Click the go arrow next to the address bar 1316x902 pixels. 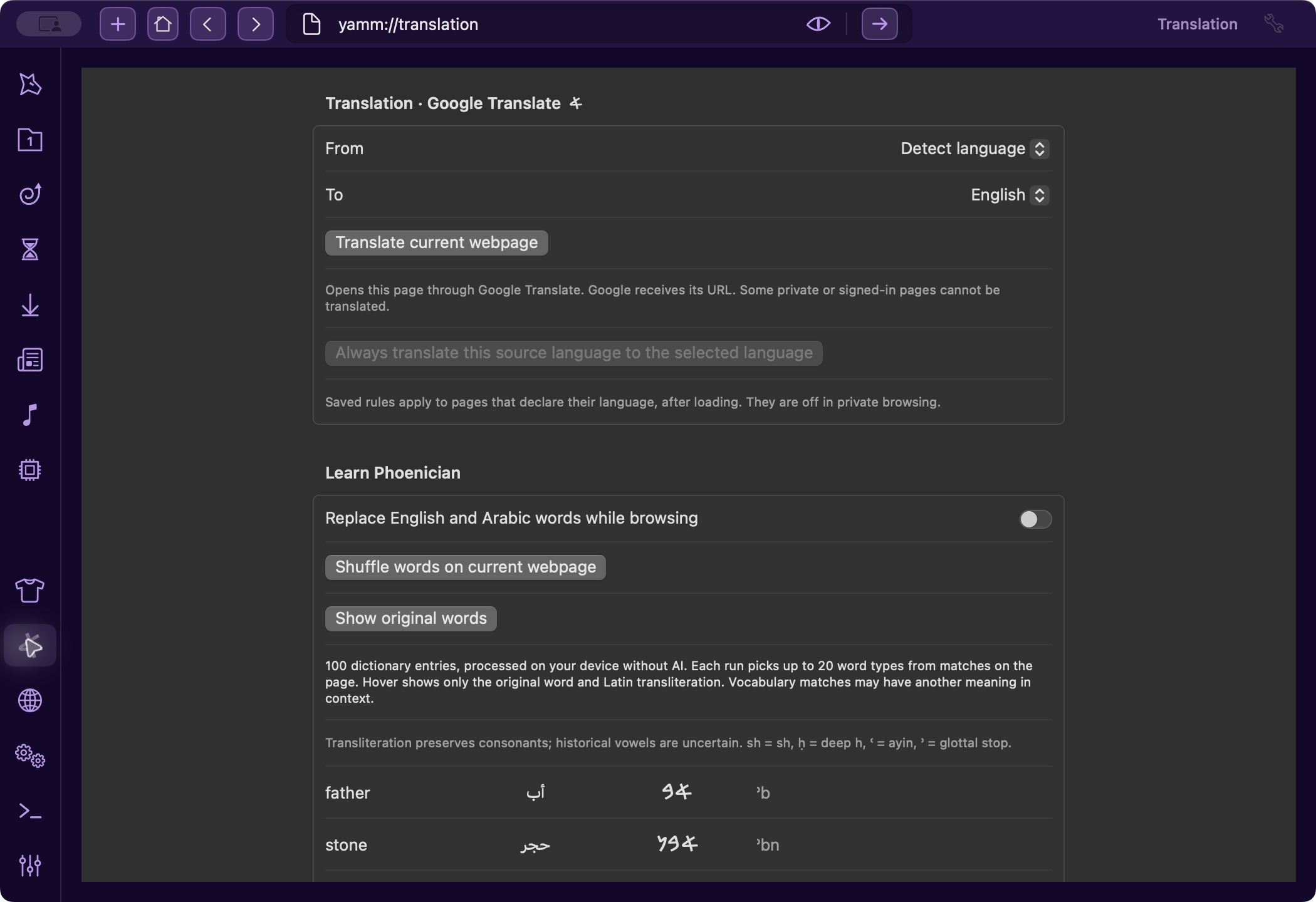click(879, 24)
